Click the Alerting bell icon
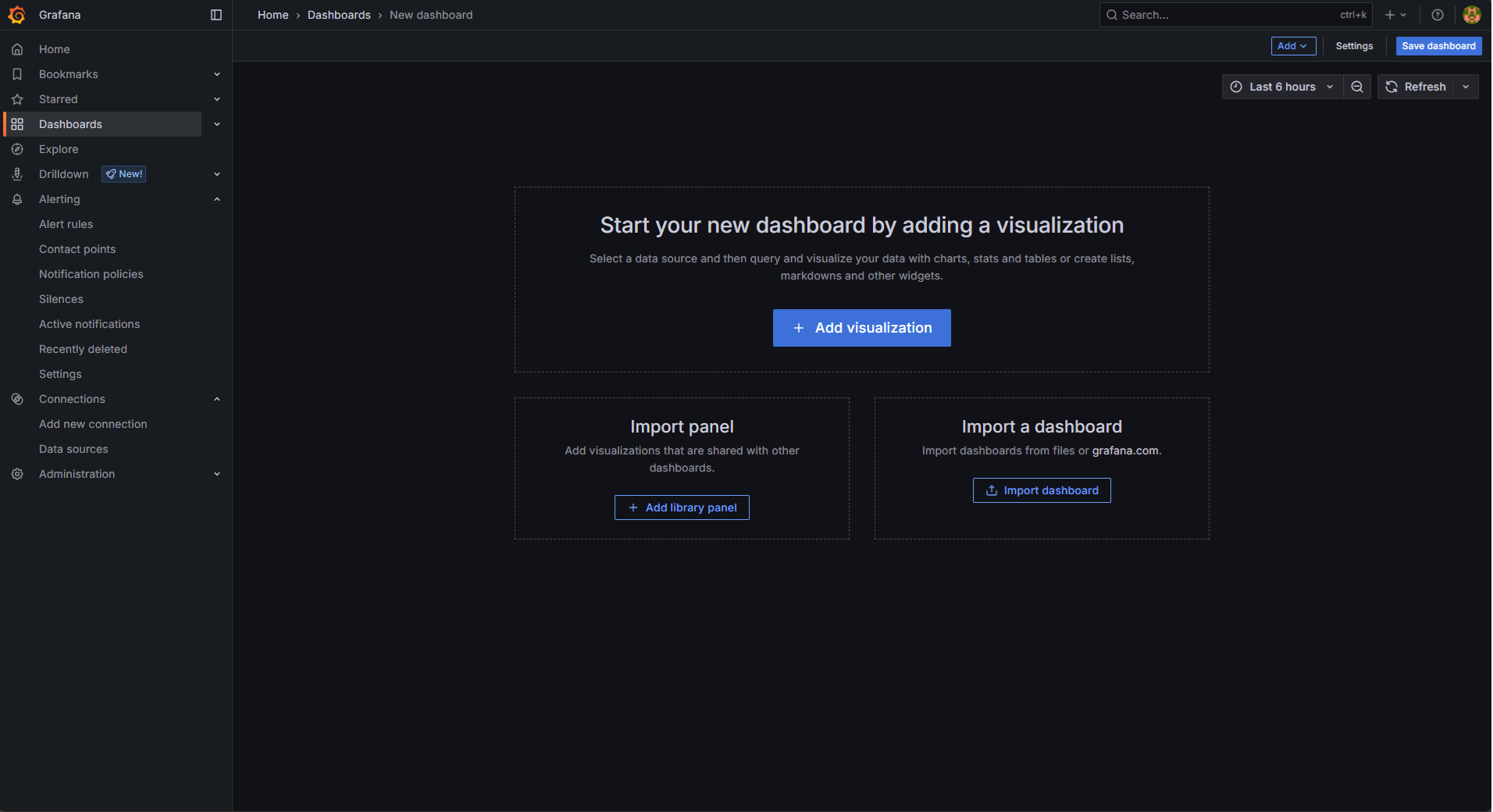Screen dimensions: 1493x812 coord(17,199)
